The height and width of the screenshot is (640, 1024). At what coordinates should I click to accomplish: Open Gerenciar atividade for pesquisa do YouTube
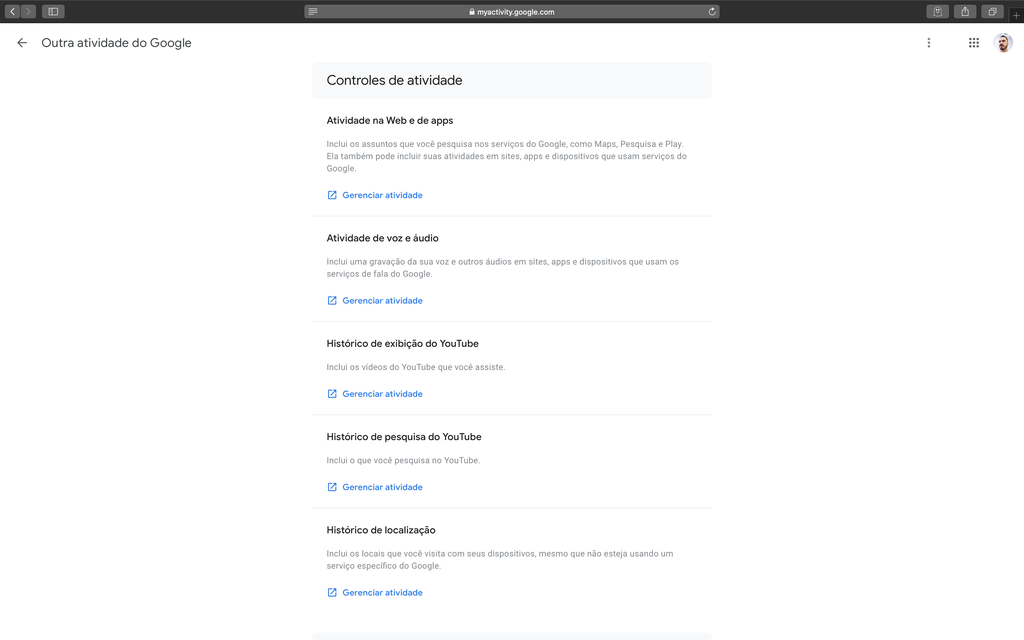382,487
